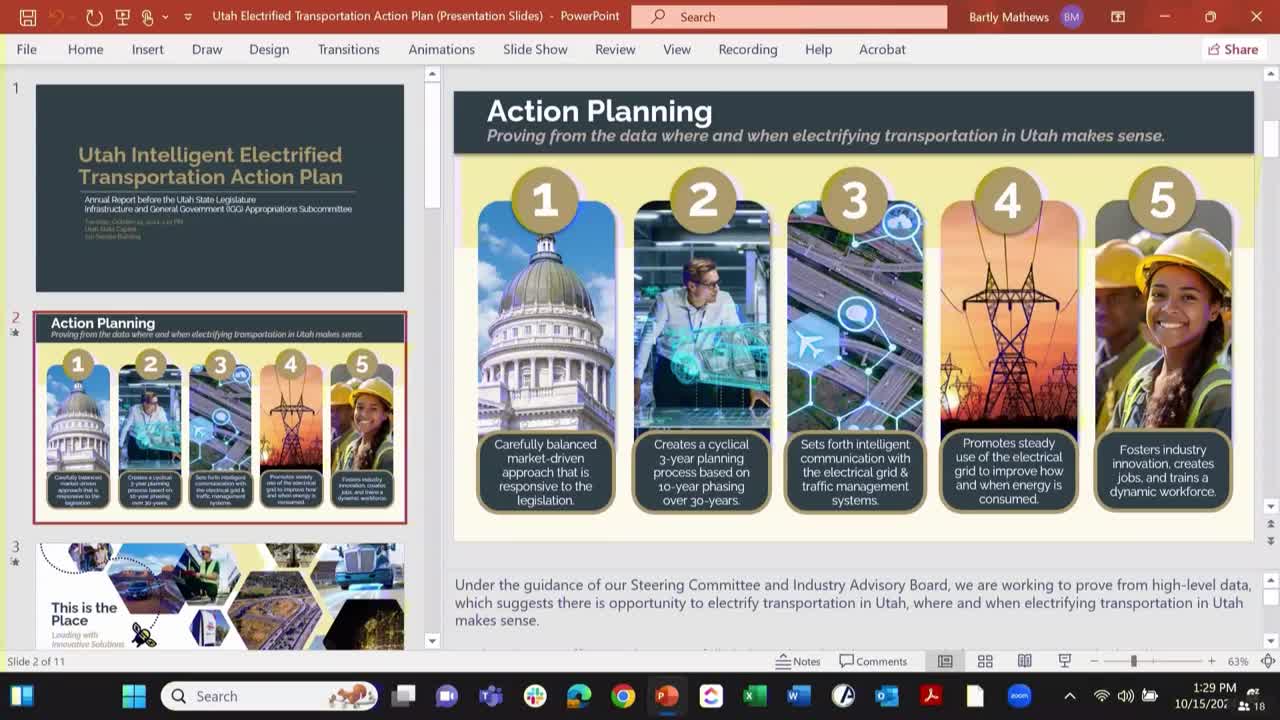
Task: Click the slide editor vertical scrollbar thumb
Action: (1271, 138)
